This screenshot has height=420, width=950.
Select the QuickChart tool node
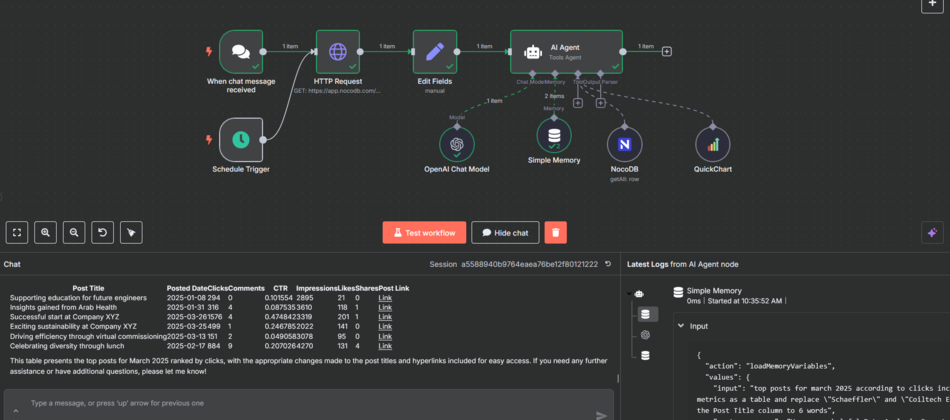pyautogui.click(x=713, y=144)
